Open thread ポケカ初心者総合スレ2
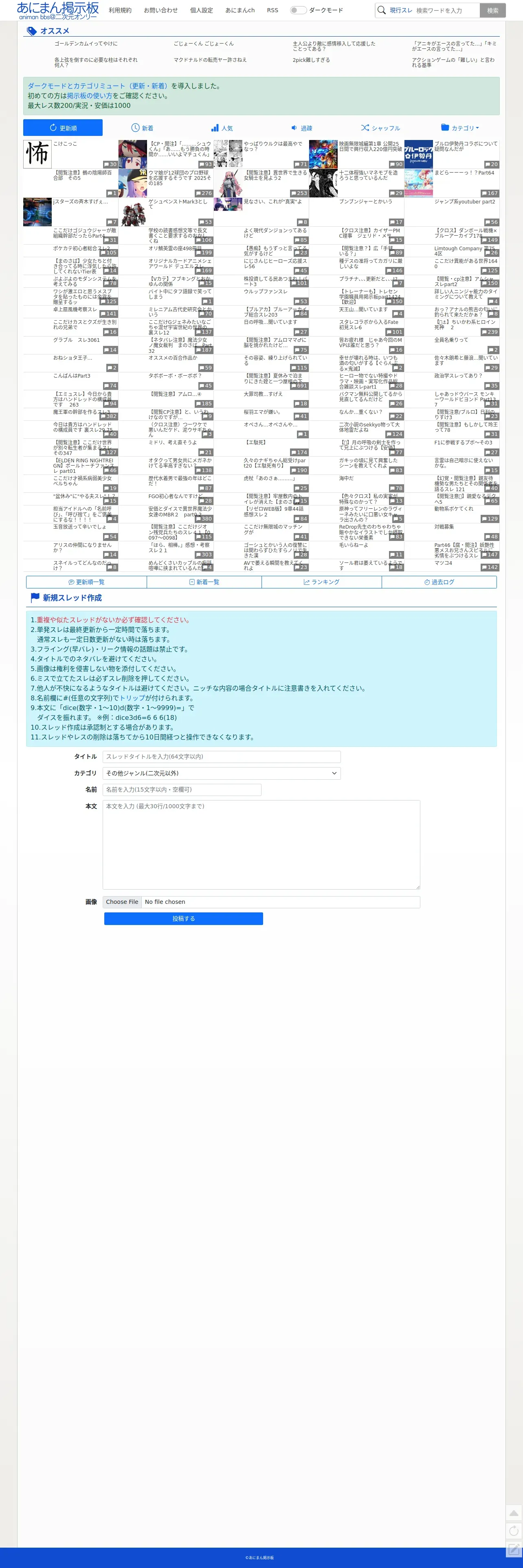The width and height of the screenshot is (523, 1568). (82, 248)
